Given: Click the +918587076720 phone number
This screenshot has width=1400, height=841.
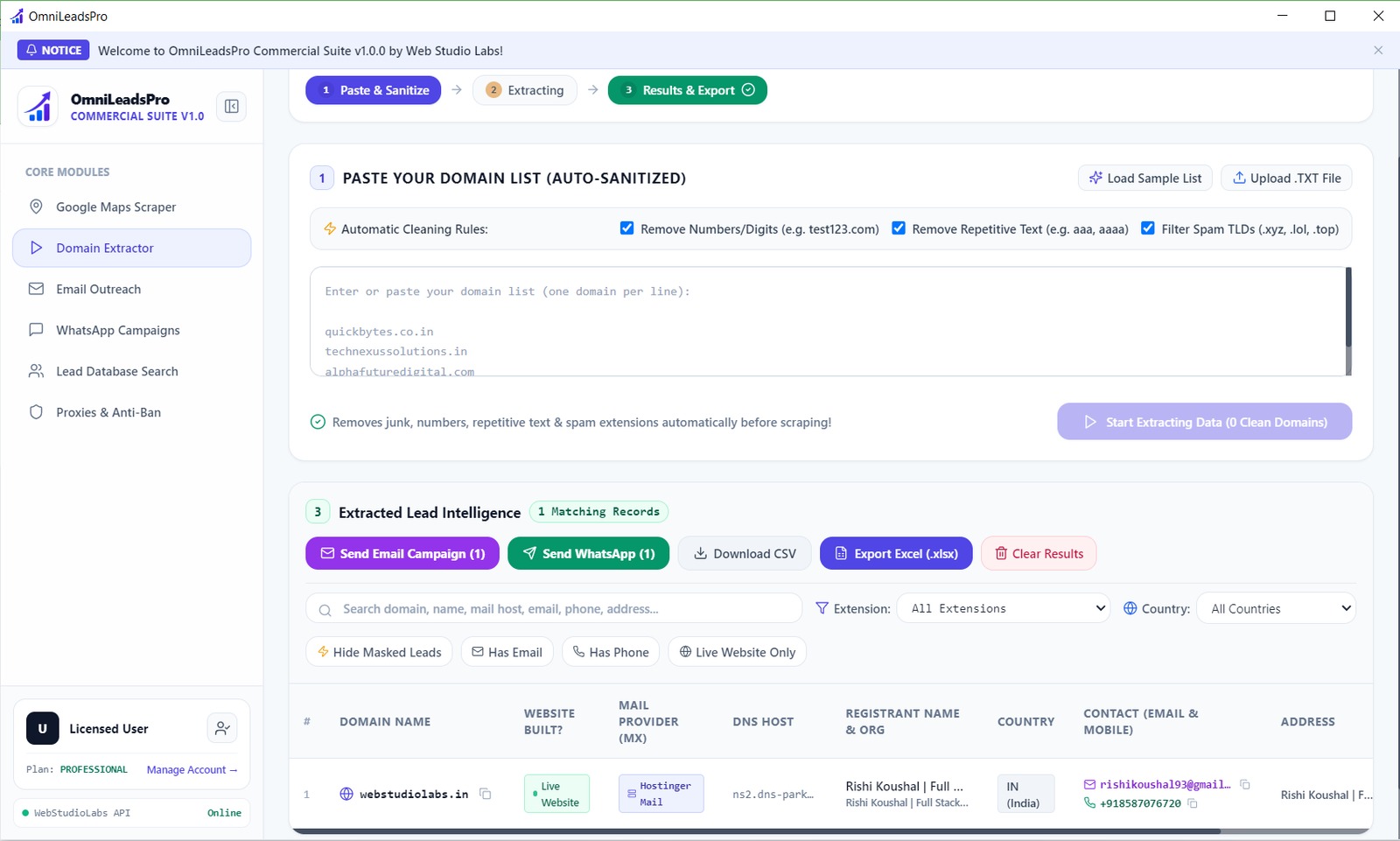Looking at the screenshot, I should tap(1140, 802).
